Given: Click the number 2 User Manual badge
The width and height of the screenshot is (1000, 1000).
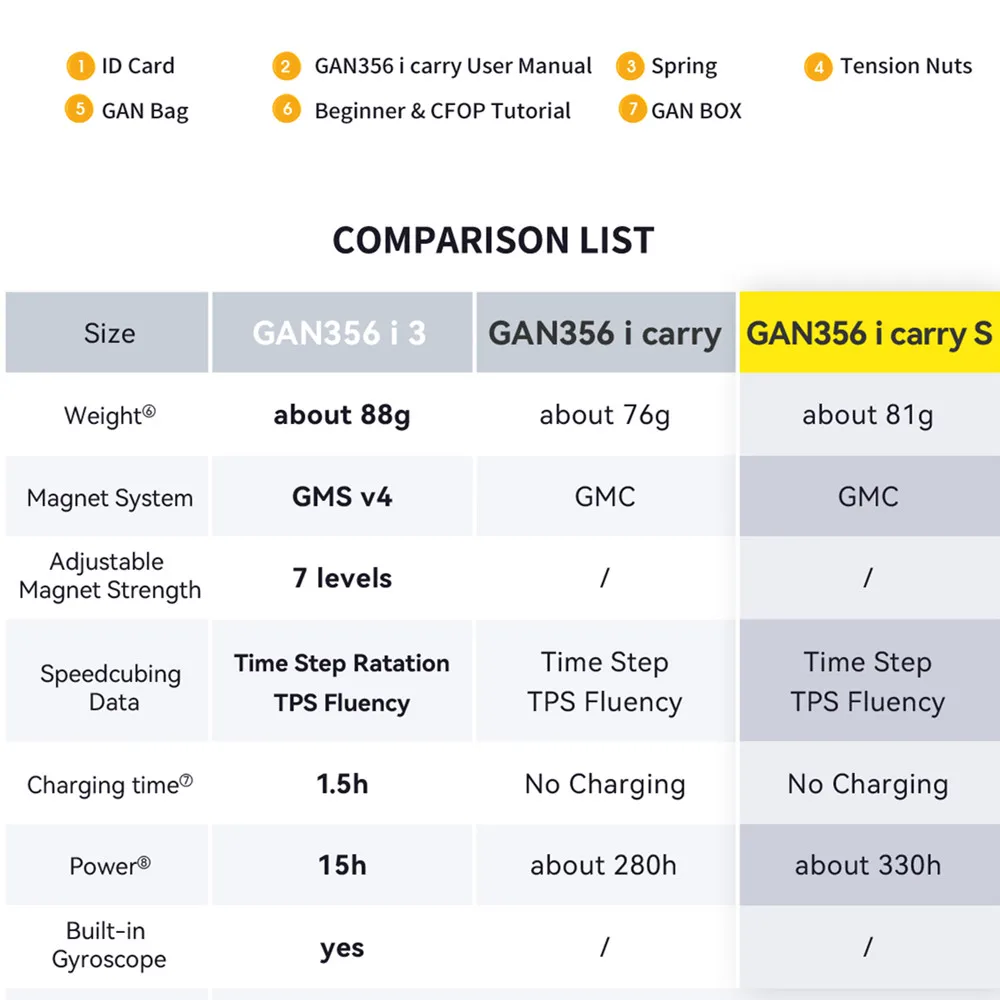Looking at the screenshot, I should [x=286, y=67].
